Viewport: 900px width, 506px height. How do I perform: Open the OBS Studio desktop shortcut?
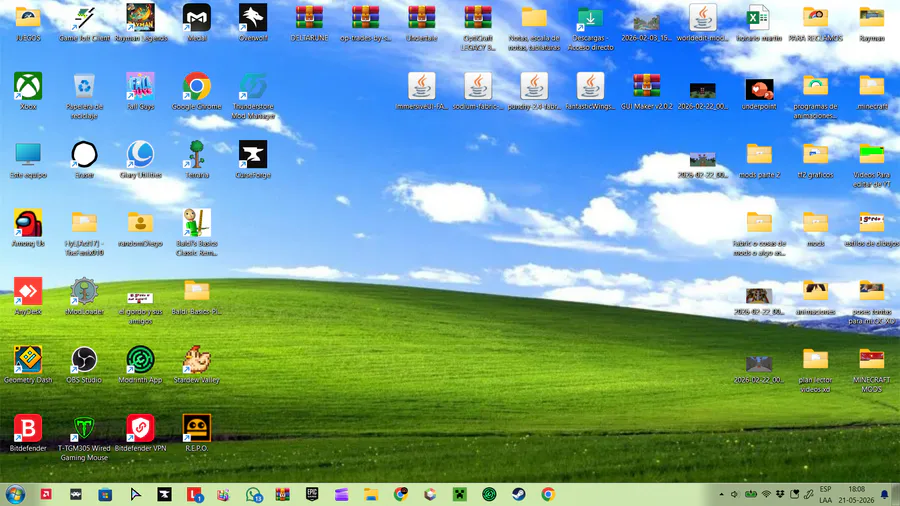coord(84,365)
